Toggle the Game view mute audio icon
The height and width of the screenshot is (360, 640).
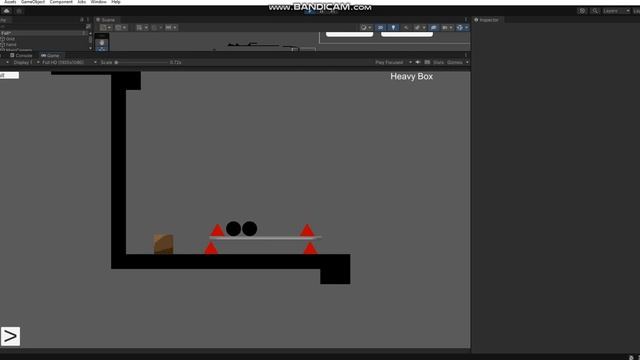pyautogui.click(x=418, y=62)
